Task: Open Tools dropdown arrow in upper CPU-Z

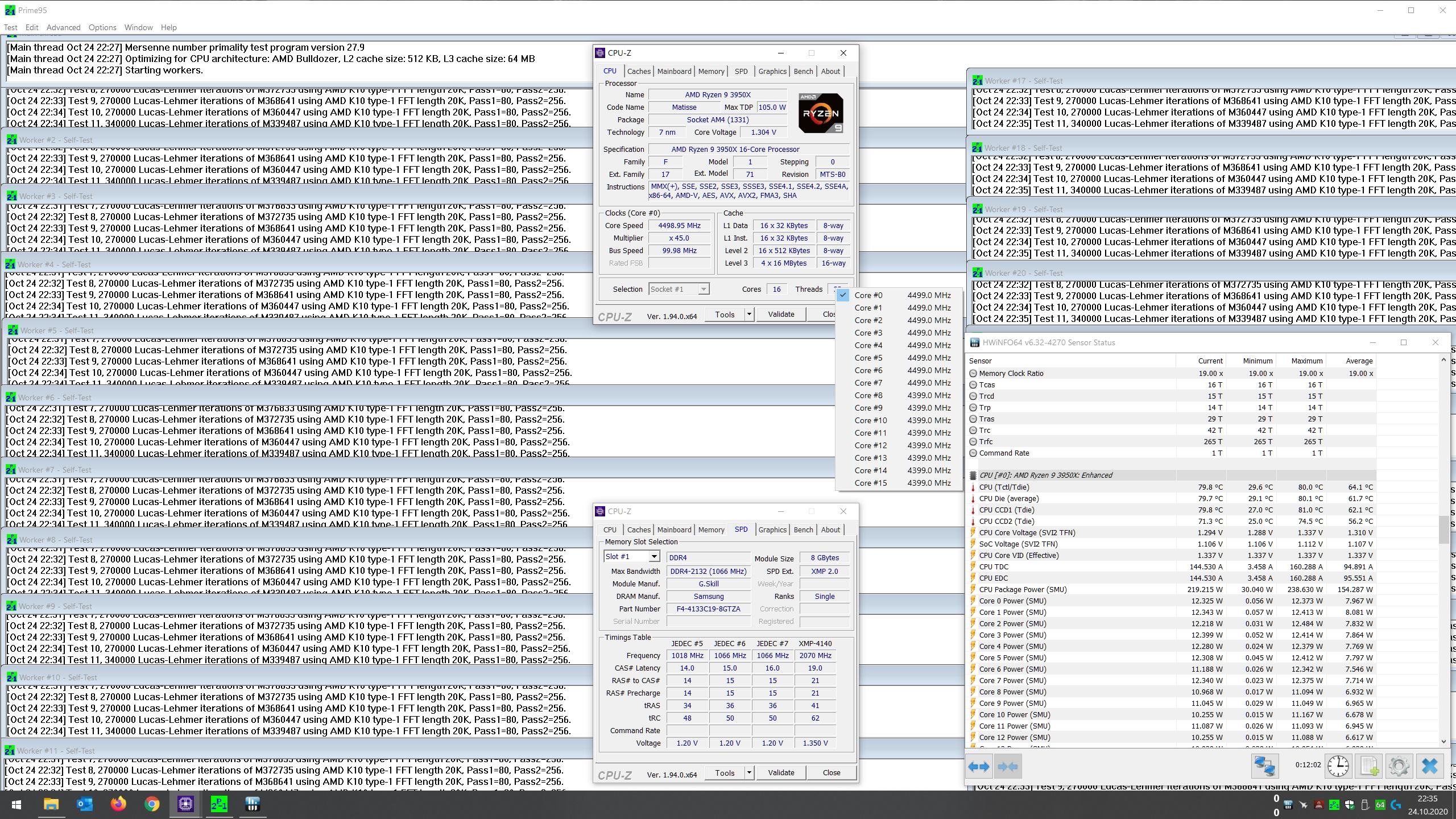Action: tap(749, 315)
